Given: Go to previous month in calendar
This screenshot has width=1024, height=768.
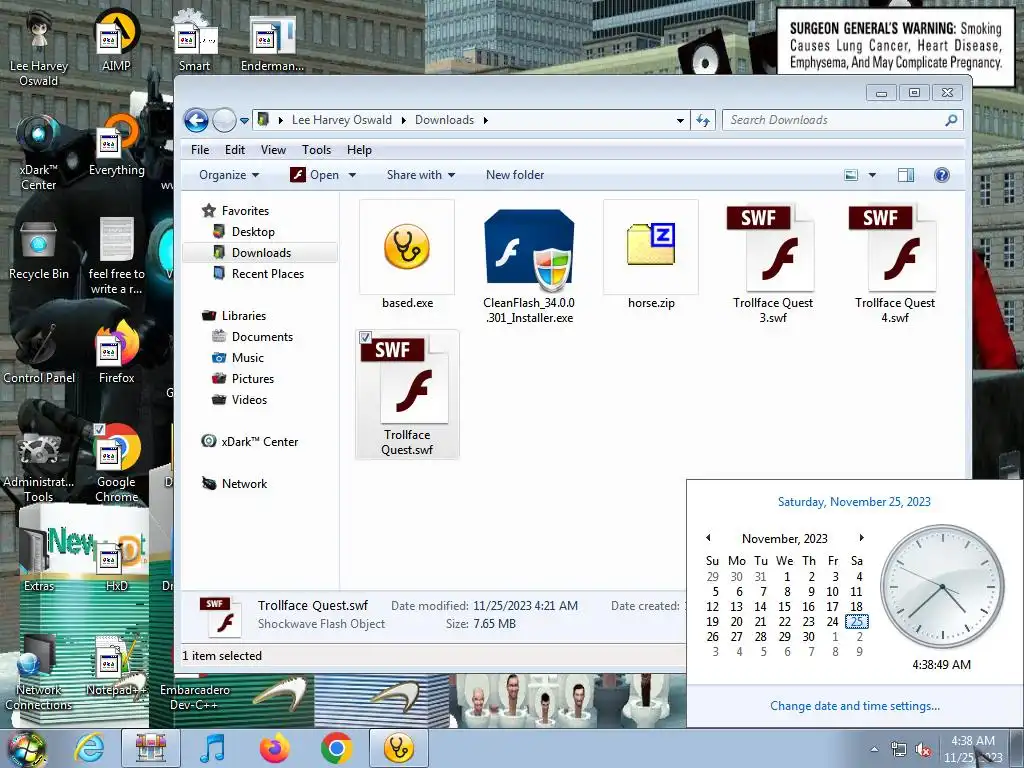Looking at the screenshot, I should click(709, 537).
